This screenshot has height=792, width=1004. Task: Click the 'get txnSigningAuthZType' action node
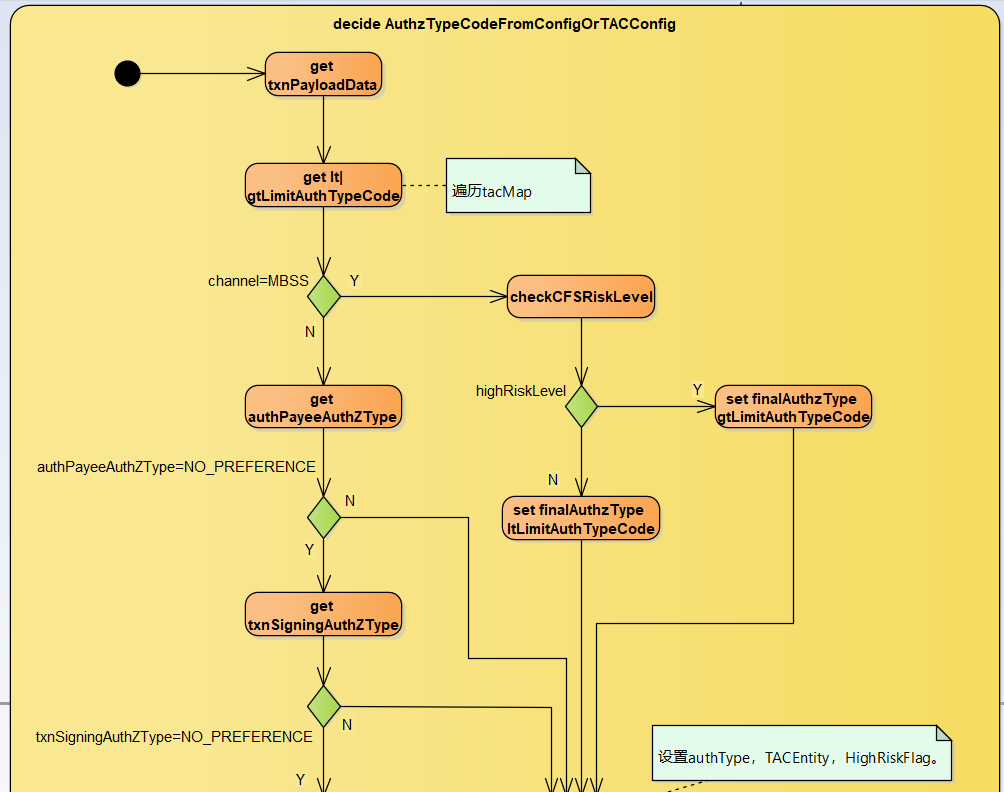click(x=323, y=615)
